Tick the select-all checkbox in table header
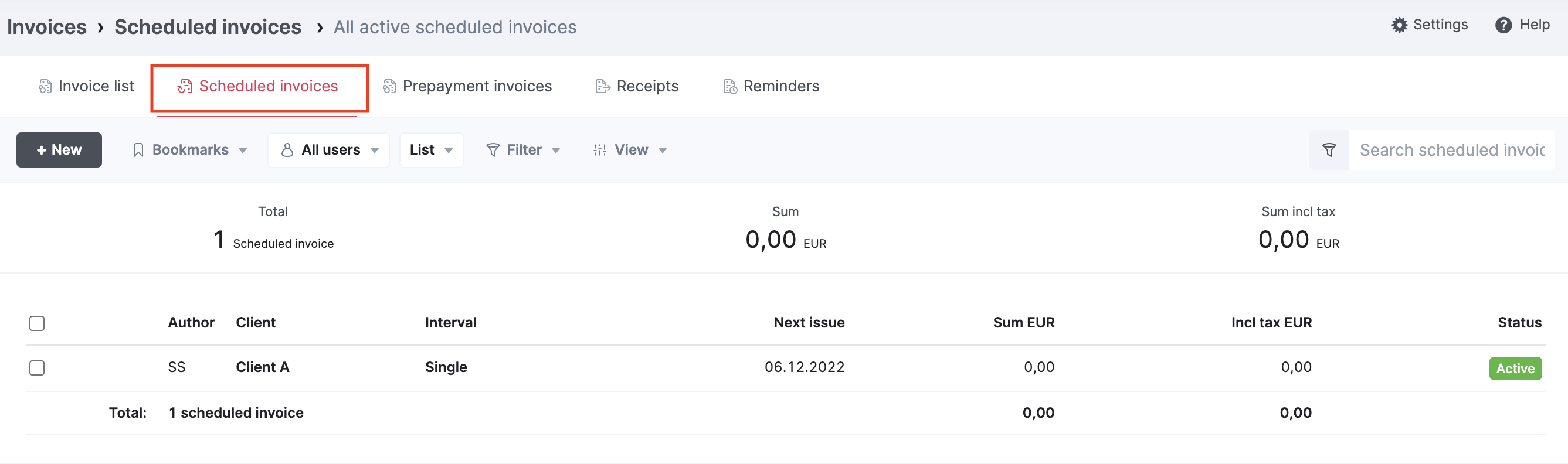This screenshot has width=1568, height=464. coord(37,323)
